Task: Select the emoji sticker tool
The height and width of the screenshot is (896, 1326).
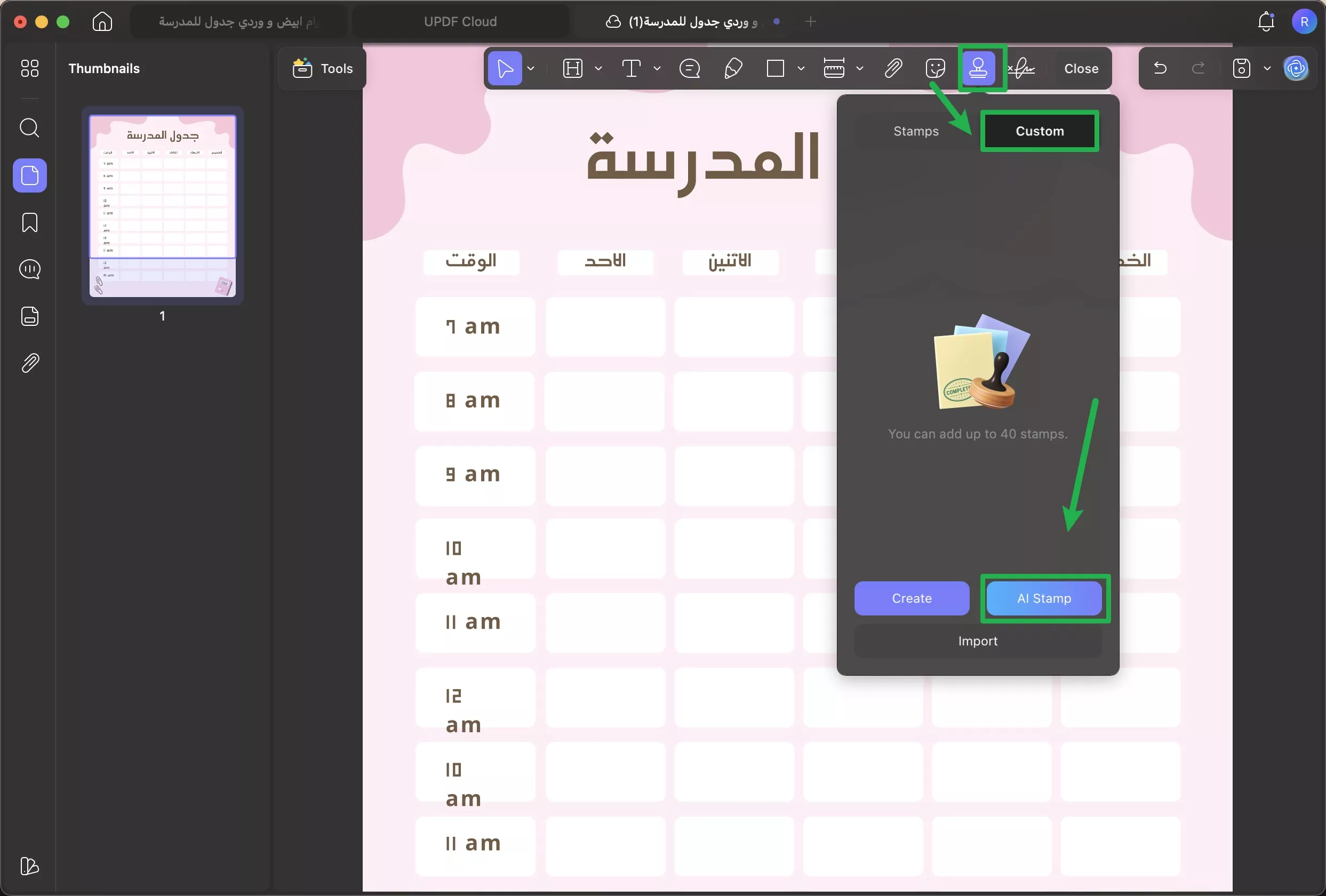Action: click(935, 68)
